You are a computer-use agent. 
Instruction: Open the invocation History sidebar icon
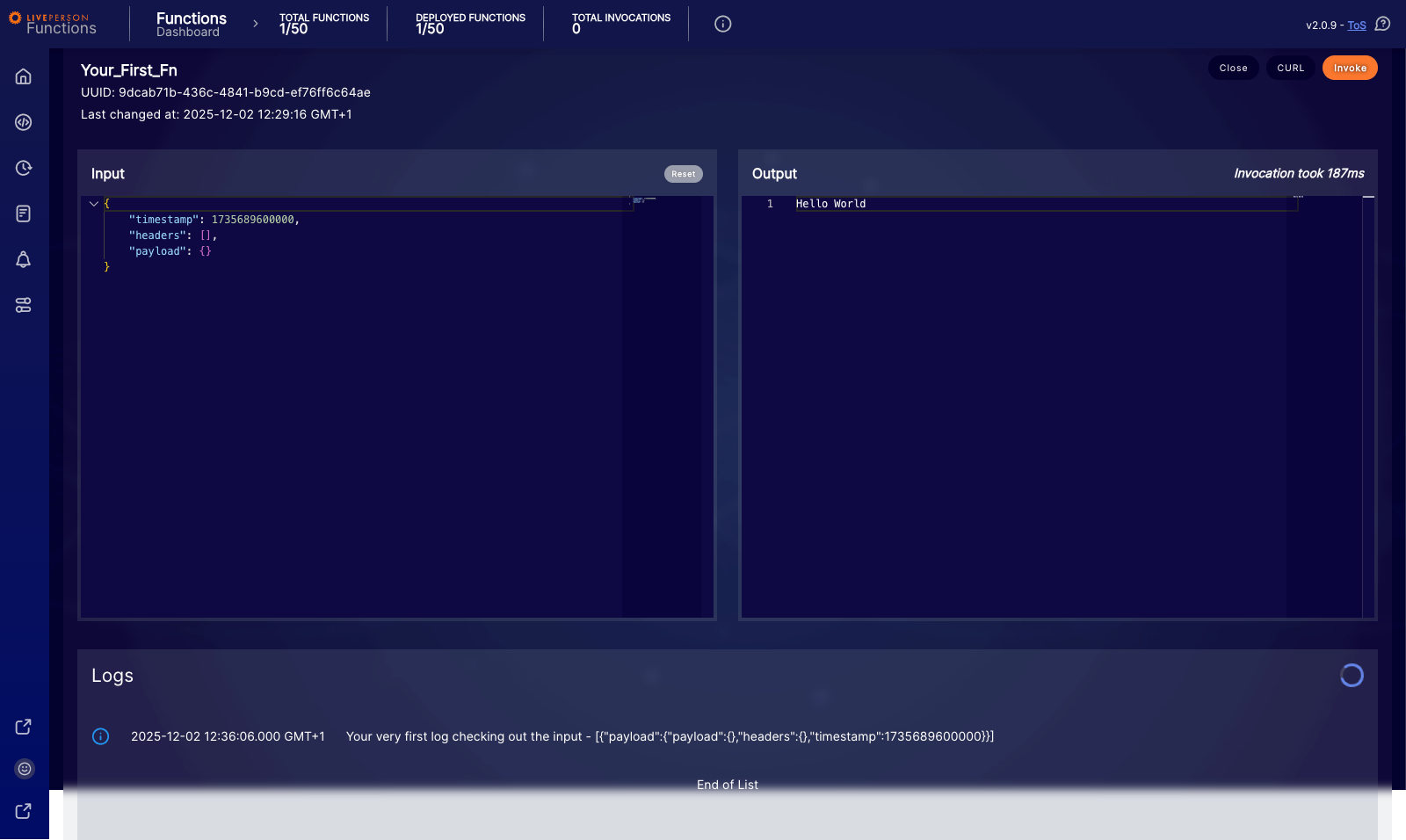24,168
